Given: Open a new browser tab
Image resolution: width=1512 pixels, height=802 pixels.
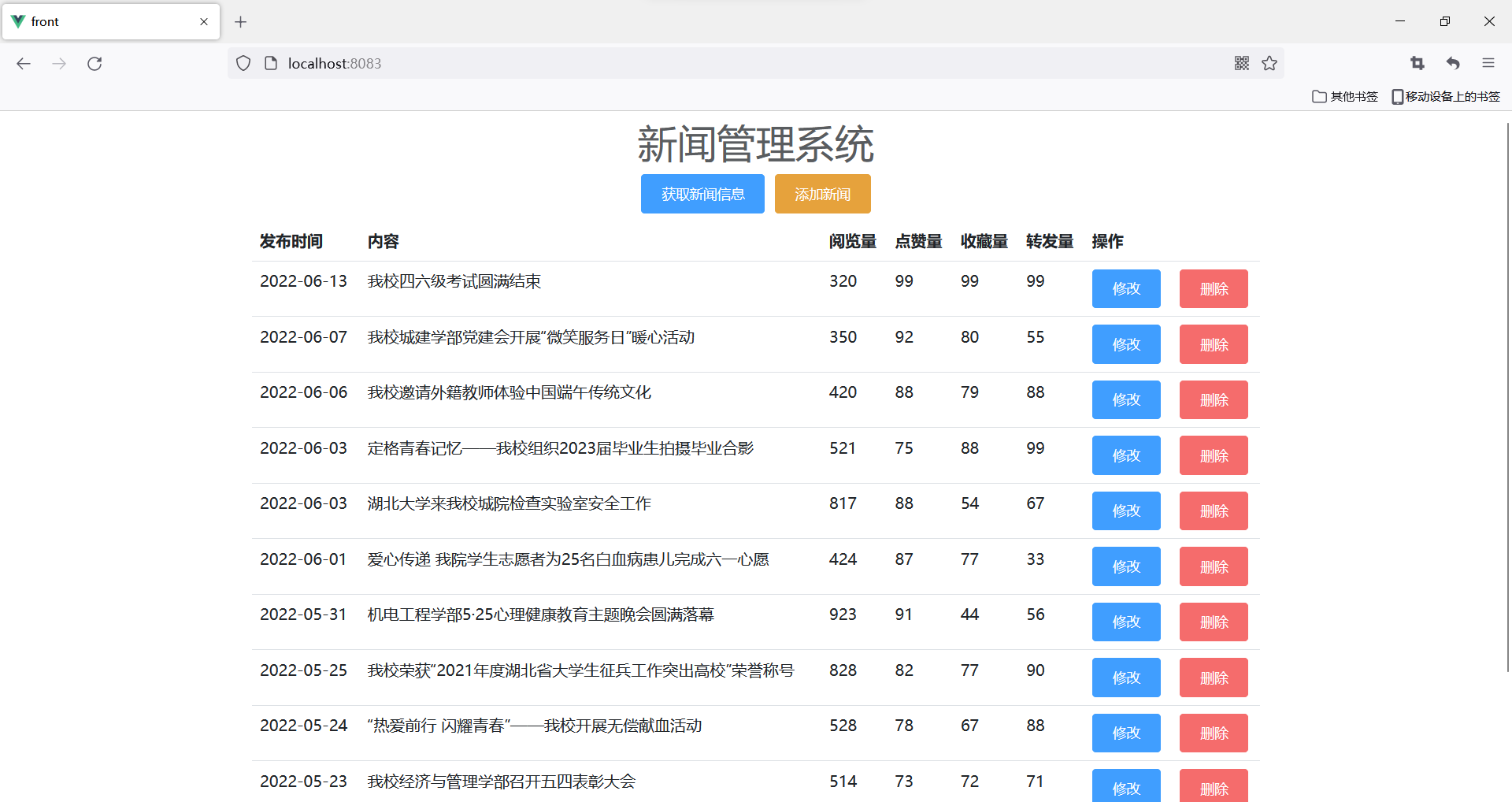Looking at the screenshot, I should (241, 21).
